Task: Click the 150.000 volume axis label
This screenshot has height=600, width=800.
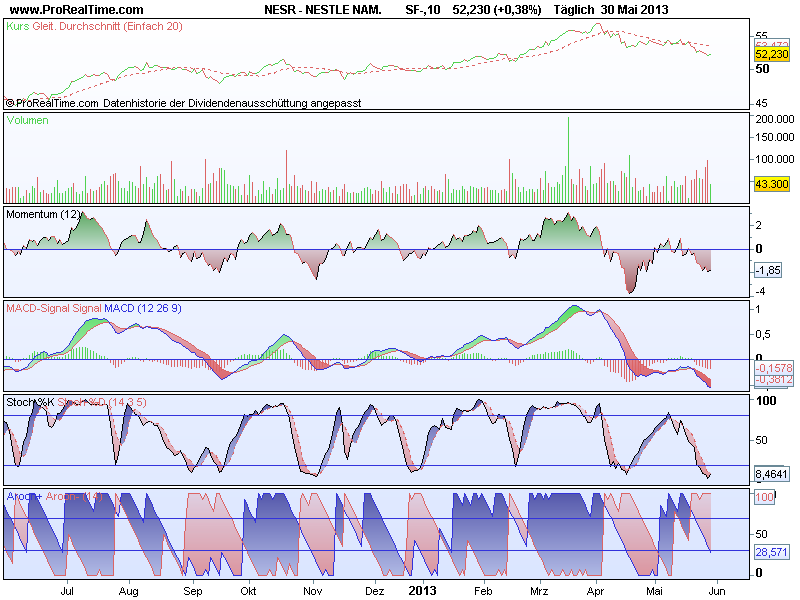Action: 774,137
